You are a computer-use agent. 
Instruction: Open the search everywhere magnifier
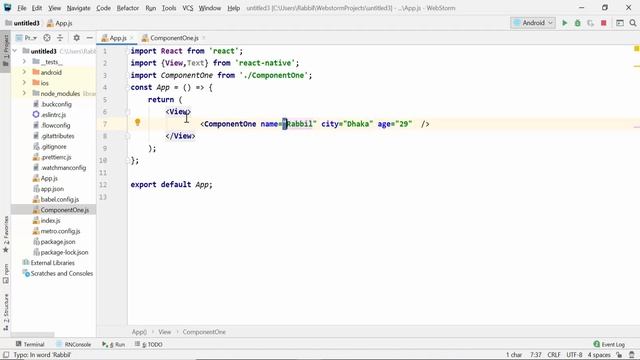pyautogui.click(x=633, y=23)
